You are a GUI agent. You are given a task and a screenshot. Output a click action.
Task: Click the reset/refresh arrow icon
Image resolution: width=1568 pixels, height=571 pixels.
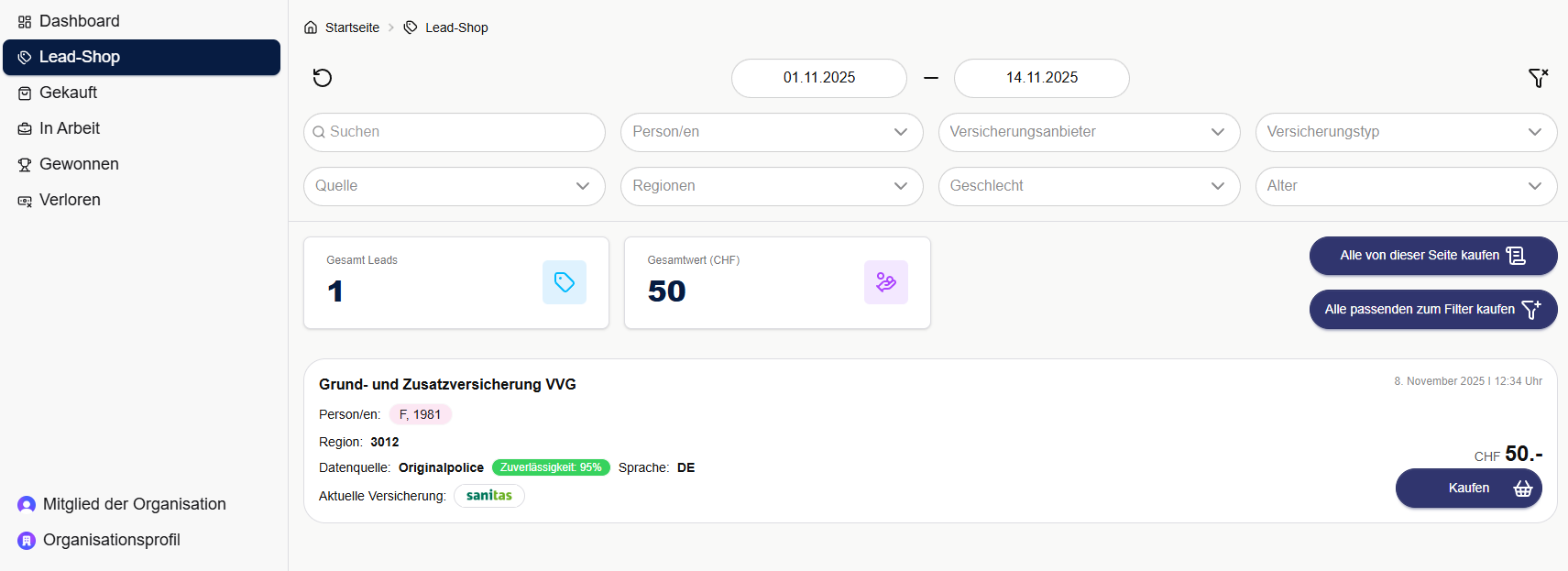tap(323, 78)
